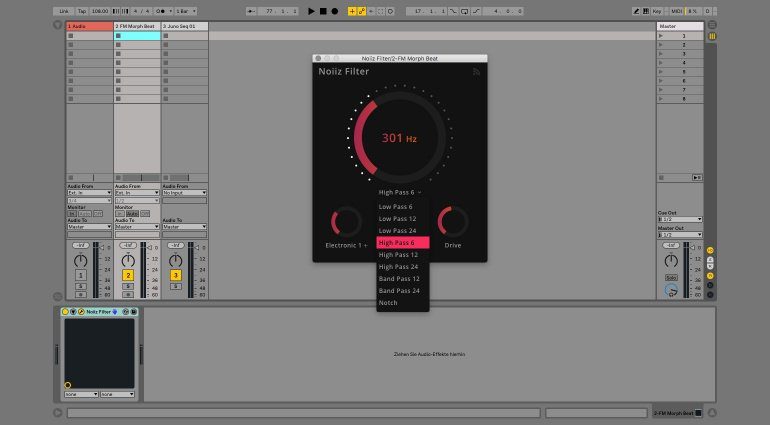Solo track 2 FM Morph Beat
This screenshot has height=425, width=770.
tap(128, 286)
